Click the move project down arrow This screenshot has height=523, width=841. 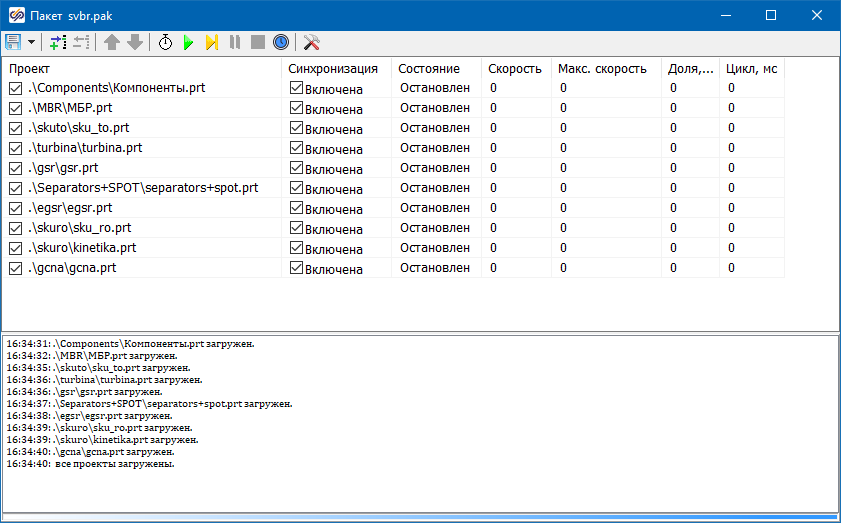(135, 42)
